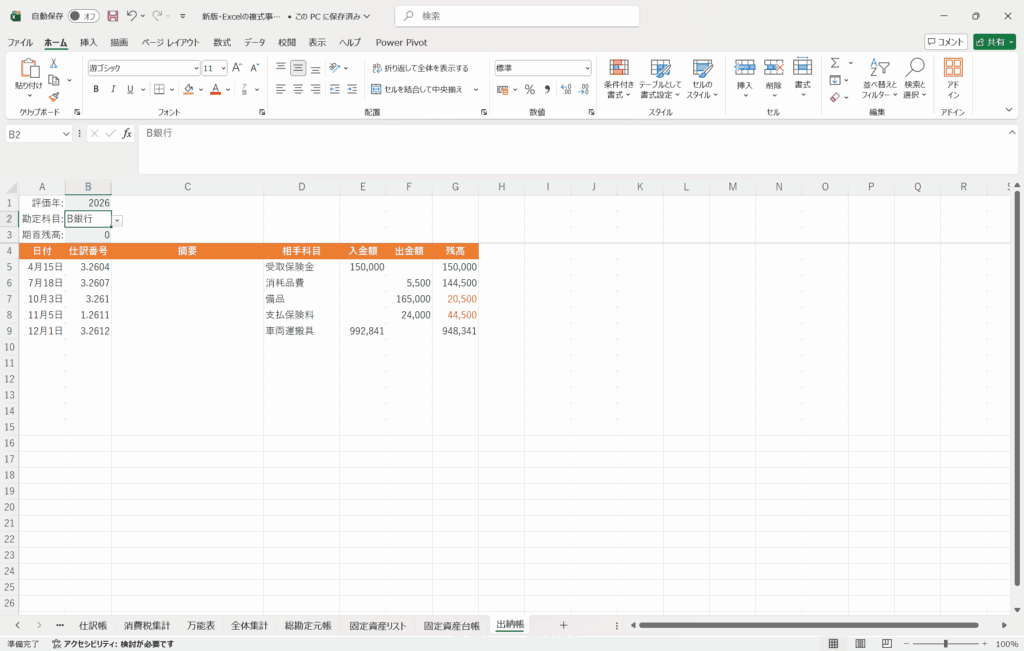This screenshot has width=1024, height=651.
Task: Switch to the 仕訳帳 sheet tab
Action: tap(92, 625)
